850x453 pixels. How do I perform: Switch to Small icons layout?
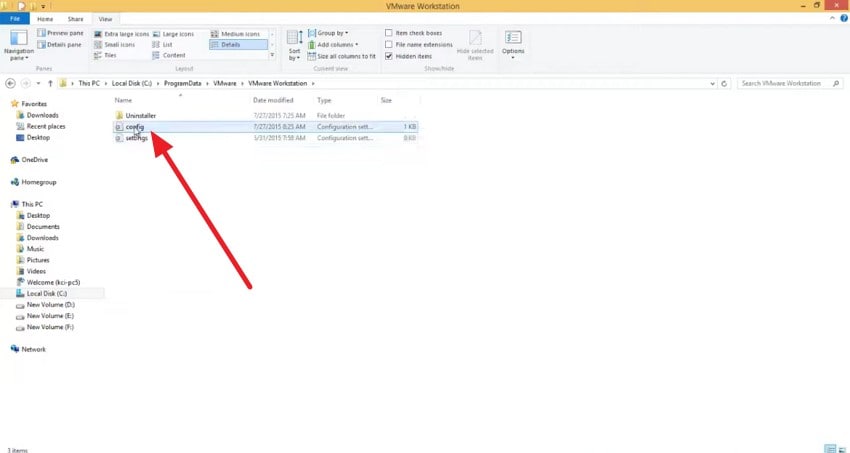coord(114,44)
